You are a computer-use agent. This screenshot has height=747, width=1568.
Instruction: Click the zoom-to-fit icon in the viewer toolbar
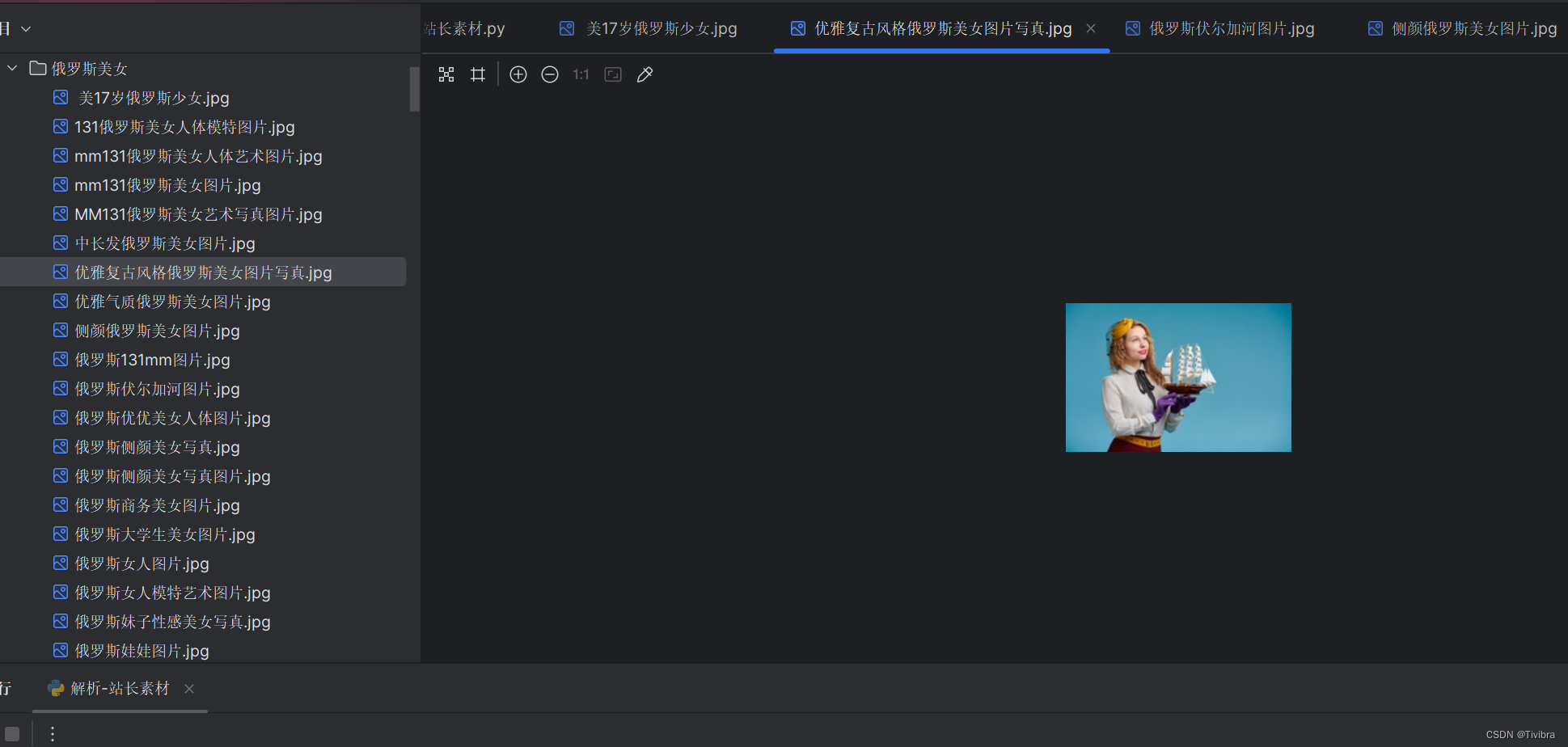(446, 74)
